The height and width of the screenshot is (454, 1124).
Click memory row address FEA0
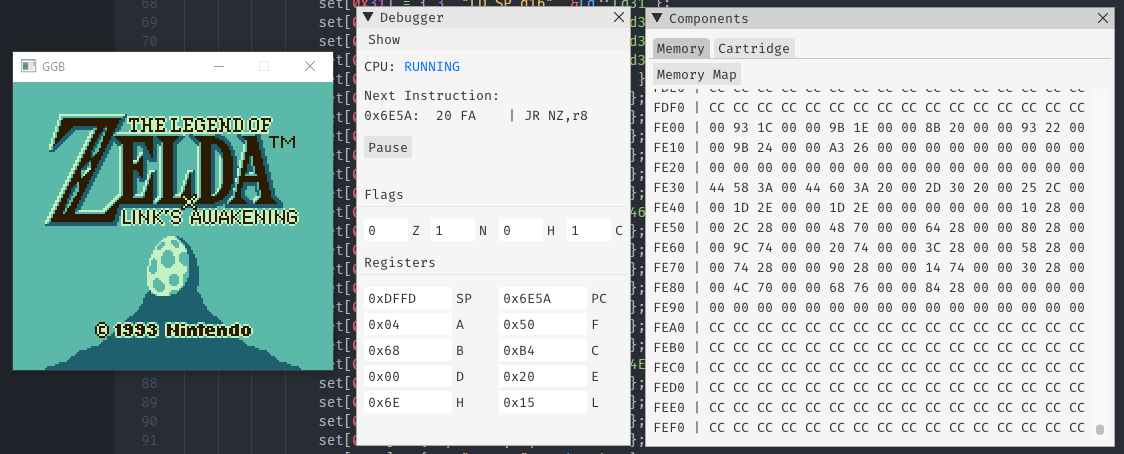670,328
